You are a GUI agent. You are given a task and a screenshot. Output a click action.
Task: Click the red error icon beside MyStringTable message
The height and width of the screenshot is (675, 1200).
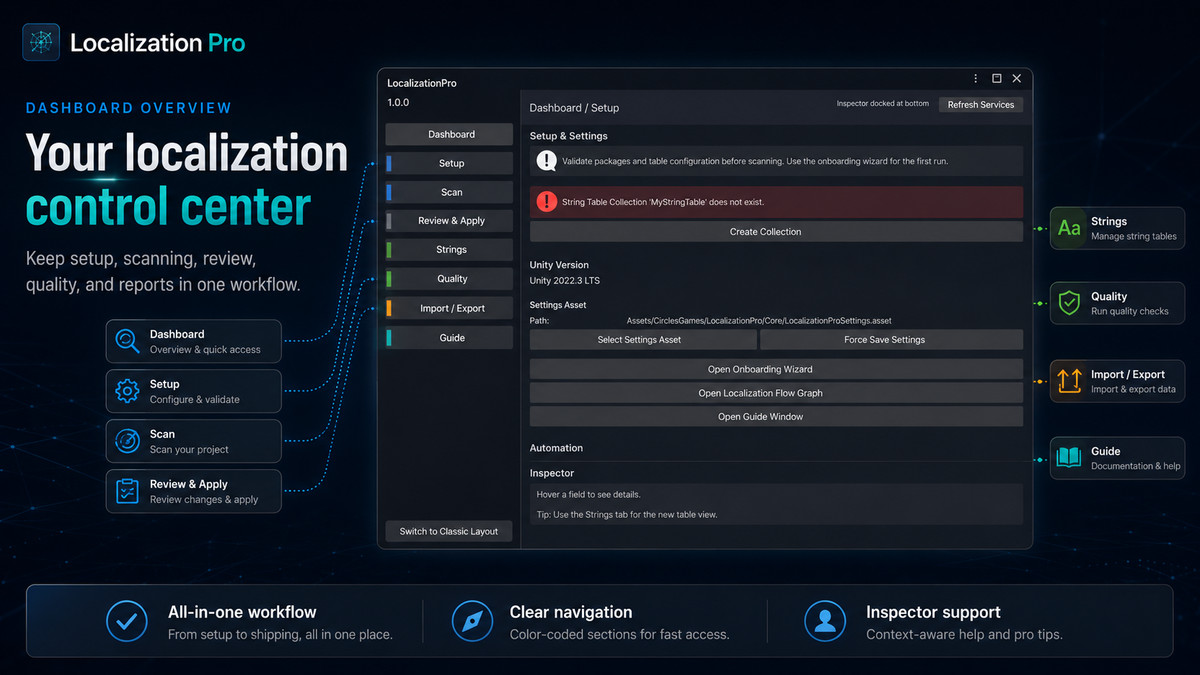point(547,202)
